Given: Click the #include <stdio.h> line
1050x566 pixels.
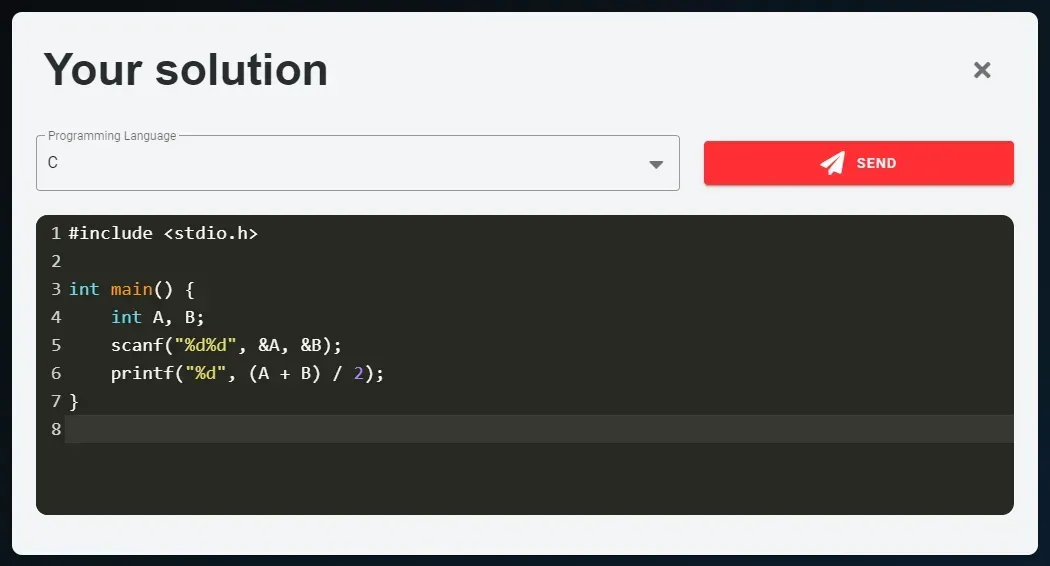Looking at the screenshot, I should (163, 233).
